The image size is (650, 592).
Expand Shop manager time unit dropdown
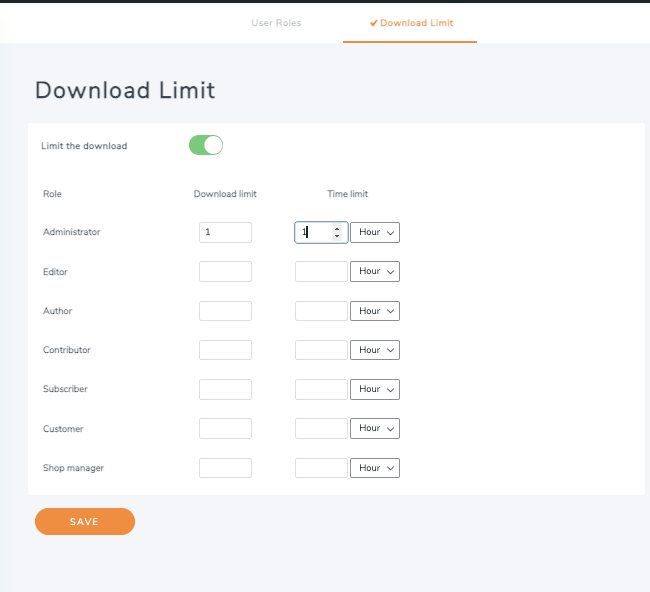pyautogui.click(x=375, y=468)
